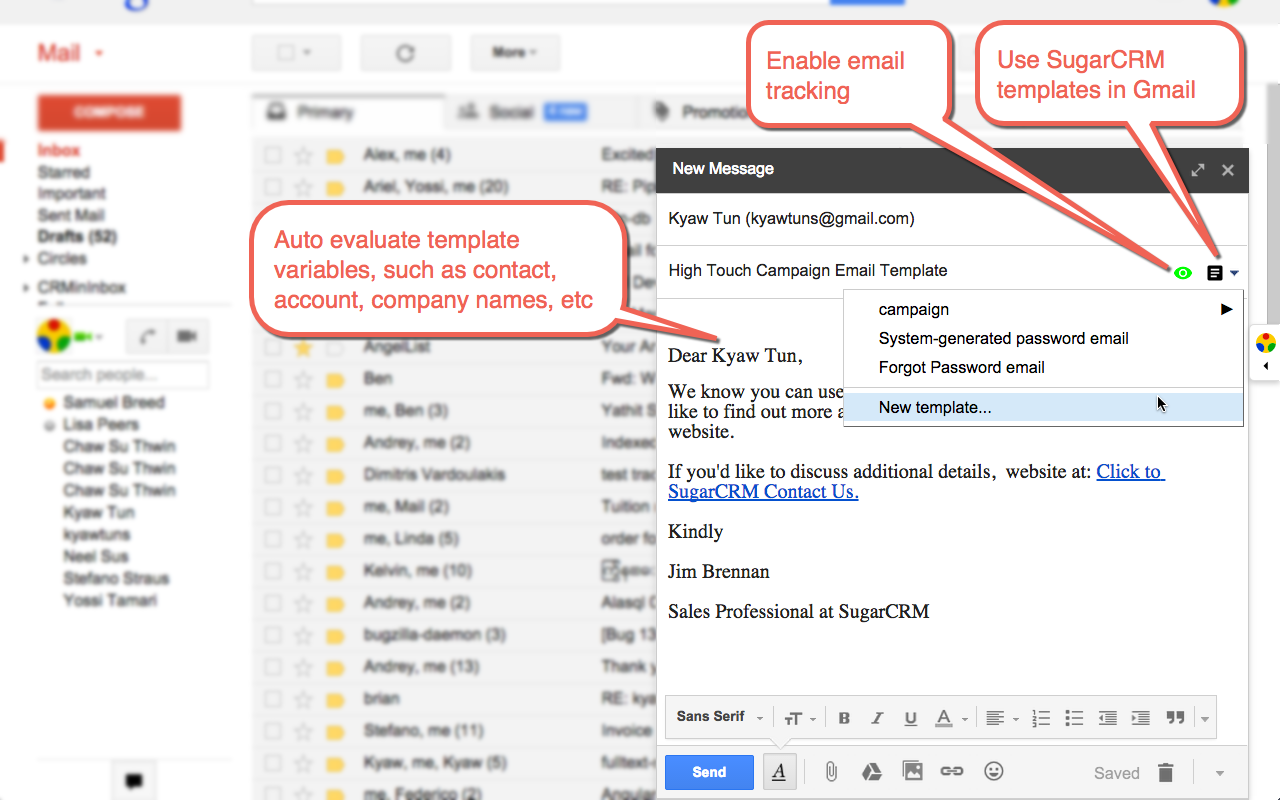The image size is (1280, 800).
Task: Tick the checkbox for the Ben email
Action: click(x=272, y=379)
